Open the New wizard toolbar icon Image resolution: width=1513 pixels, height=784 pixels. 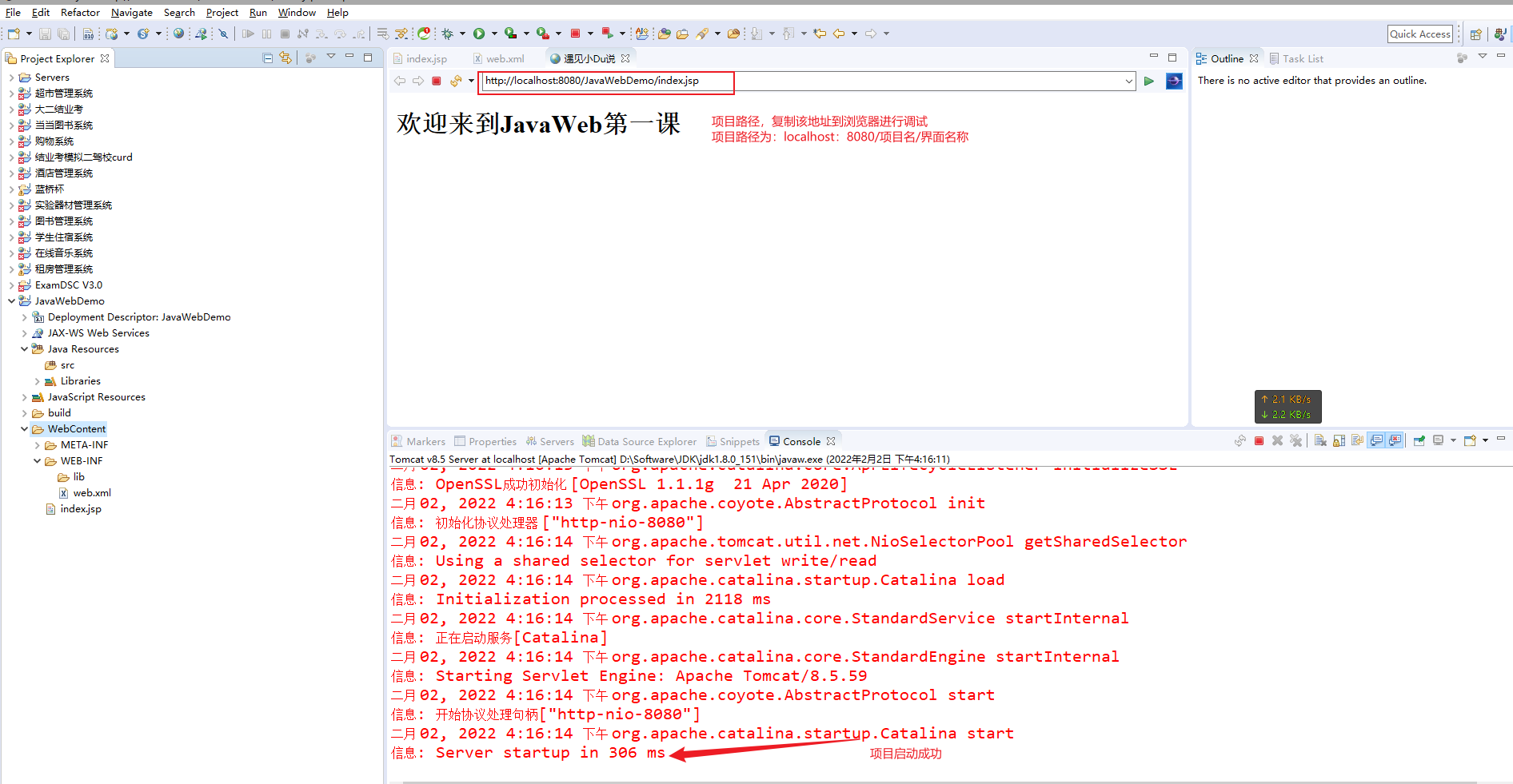(14, 34)
